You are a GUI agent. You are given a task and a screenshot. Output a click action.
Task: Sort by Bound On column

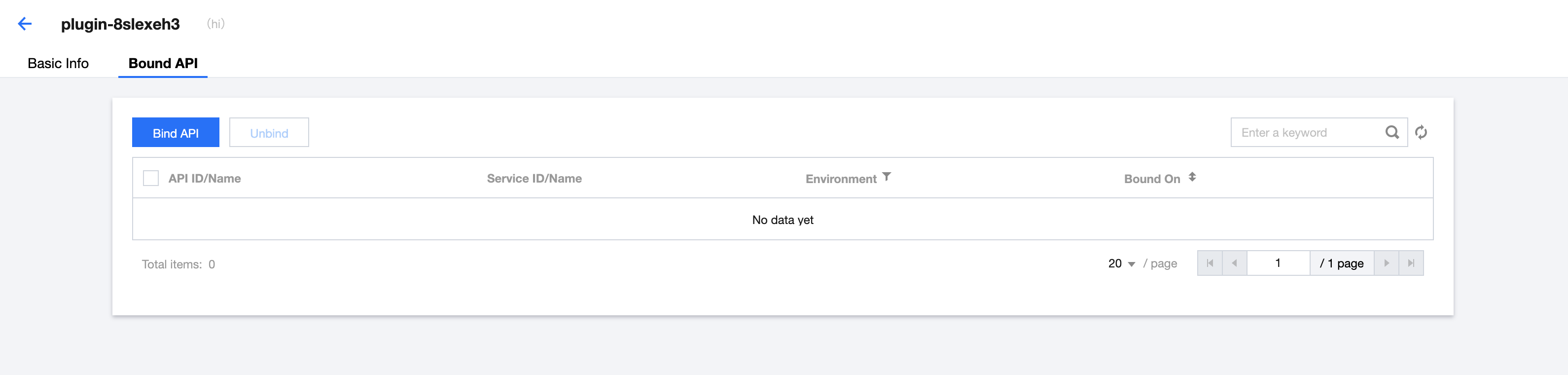pos(1192,177)
